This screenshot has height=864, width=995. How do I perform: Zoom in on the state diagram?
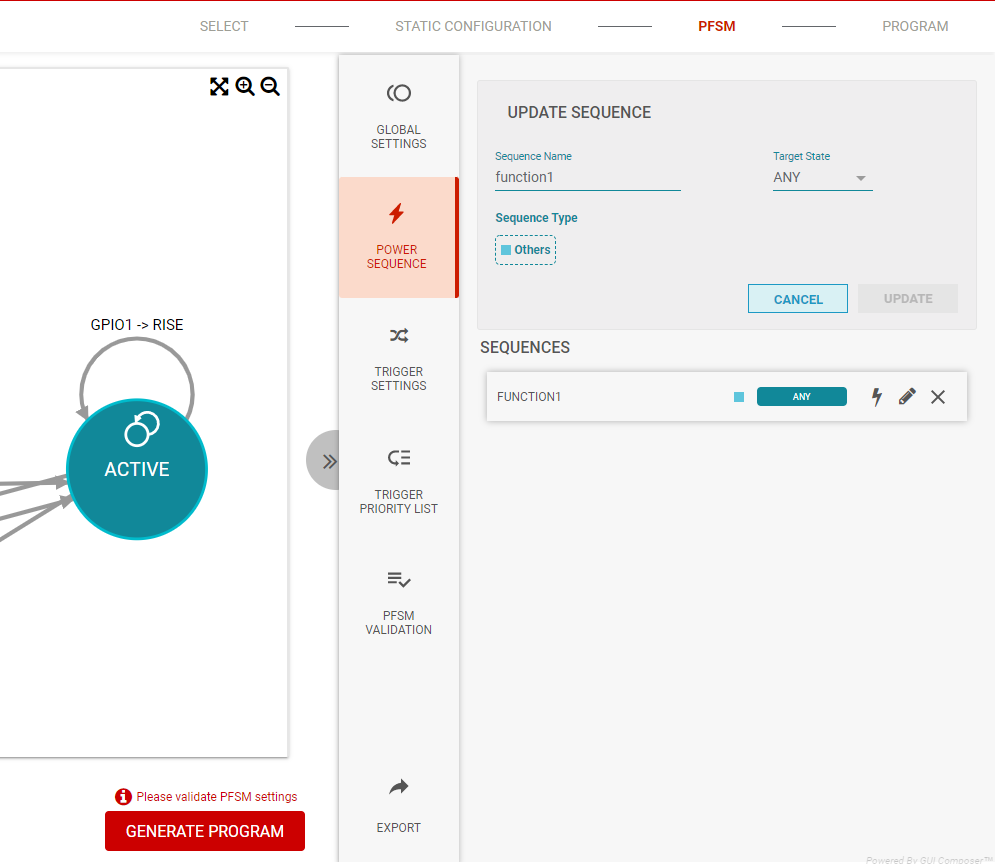(245, 87)
